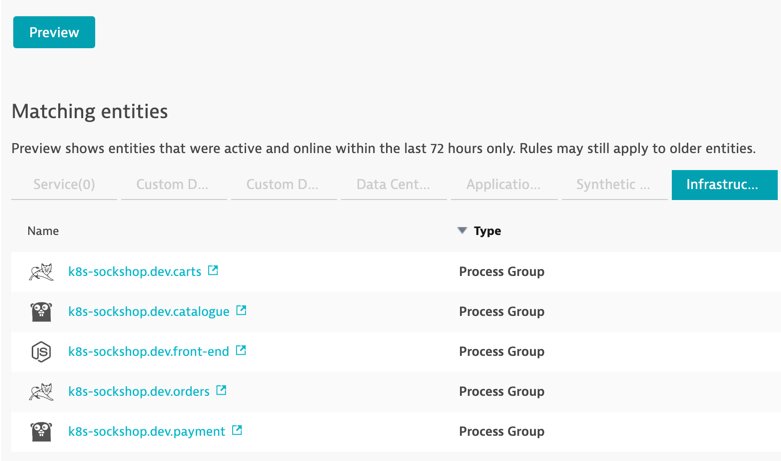The height and width of the screenshot is (461, 781).
Task: Click the Go gopher icon of the payment row
Action: click(x=41, y=432)
